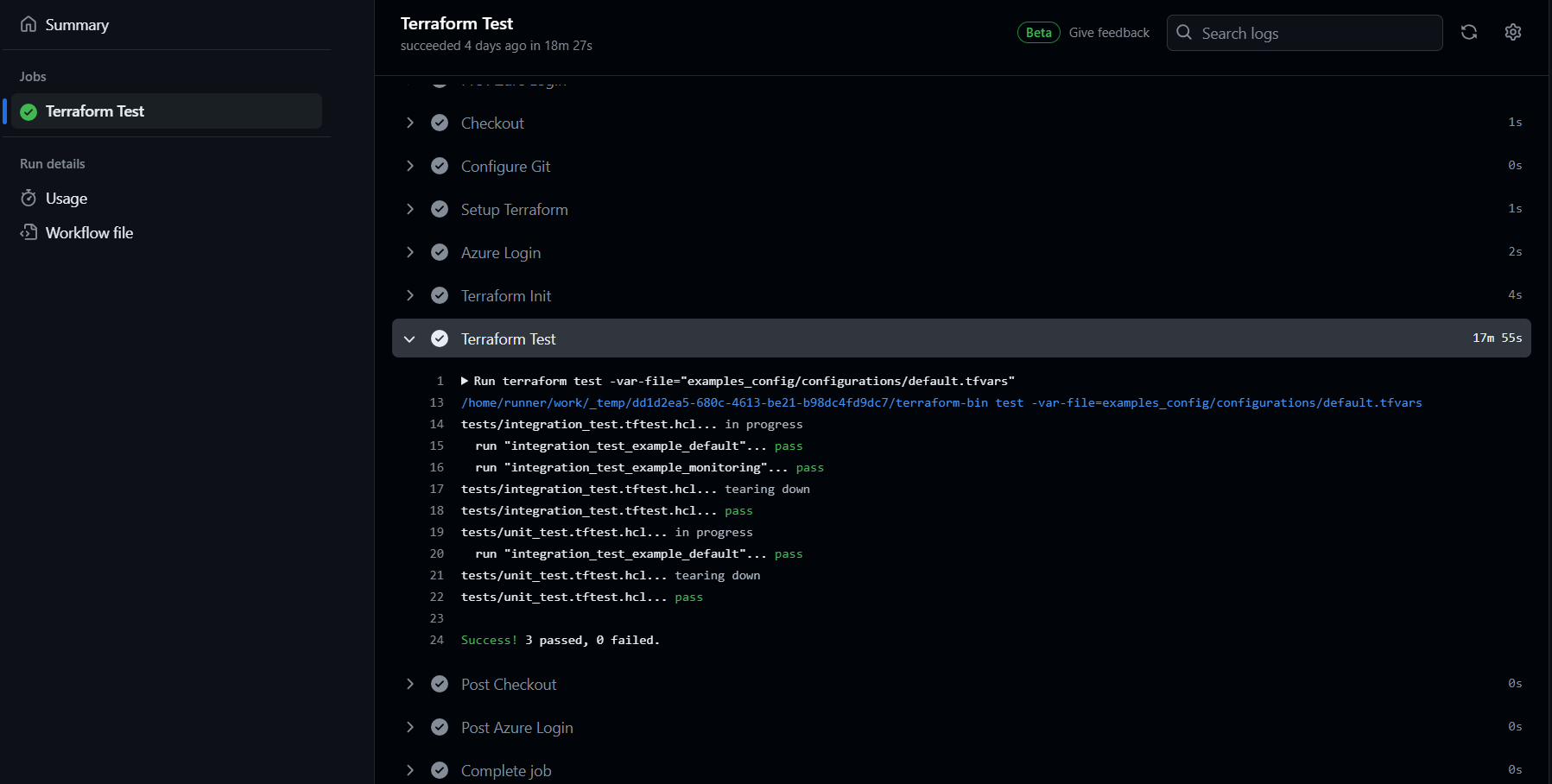1552x784 pixels.
Task: Click log line 17 tearing down text
Action: (636, 489)
